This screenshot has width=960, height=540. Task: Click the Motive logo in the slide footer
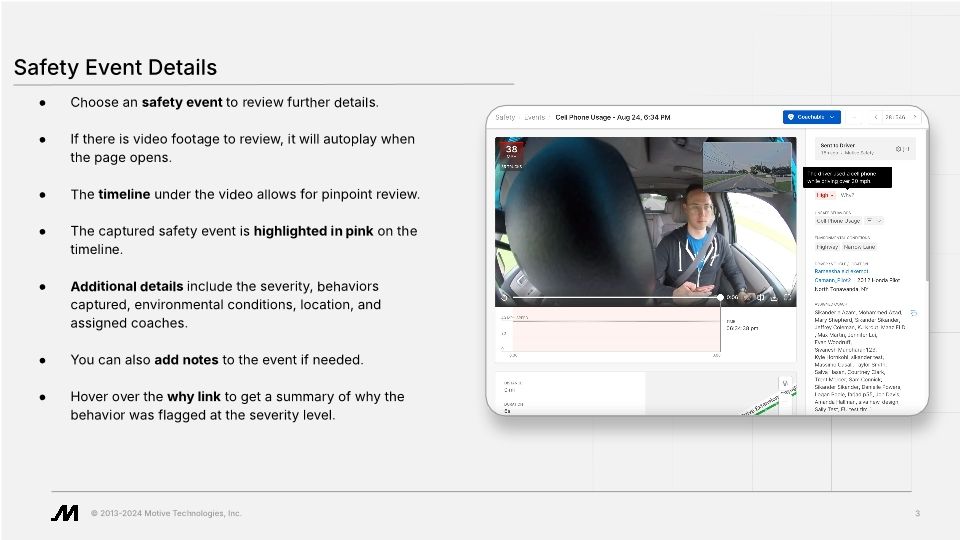(x=65, y=513)
